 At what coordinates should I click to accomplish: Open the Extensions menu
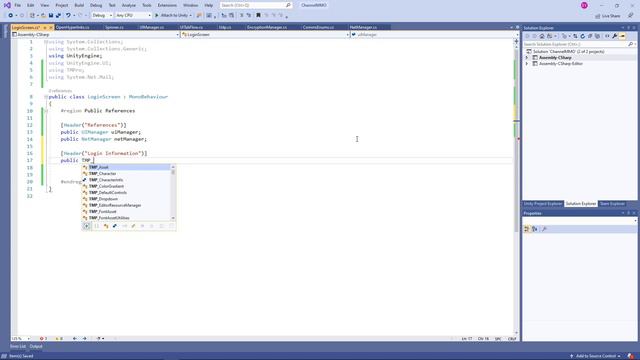click(x=167, y=5)
